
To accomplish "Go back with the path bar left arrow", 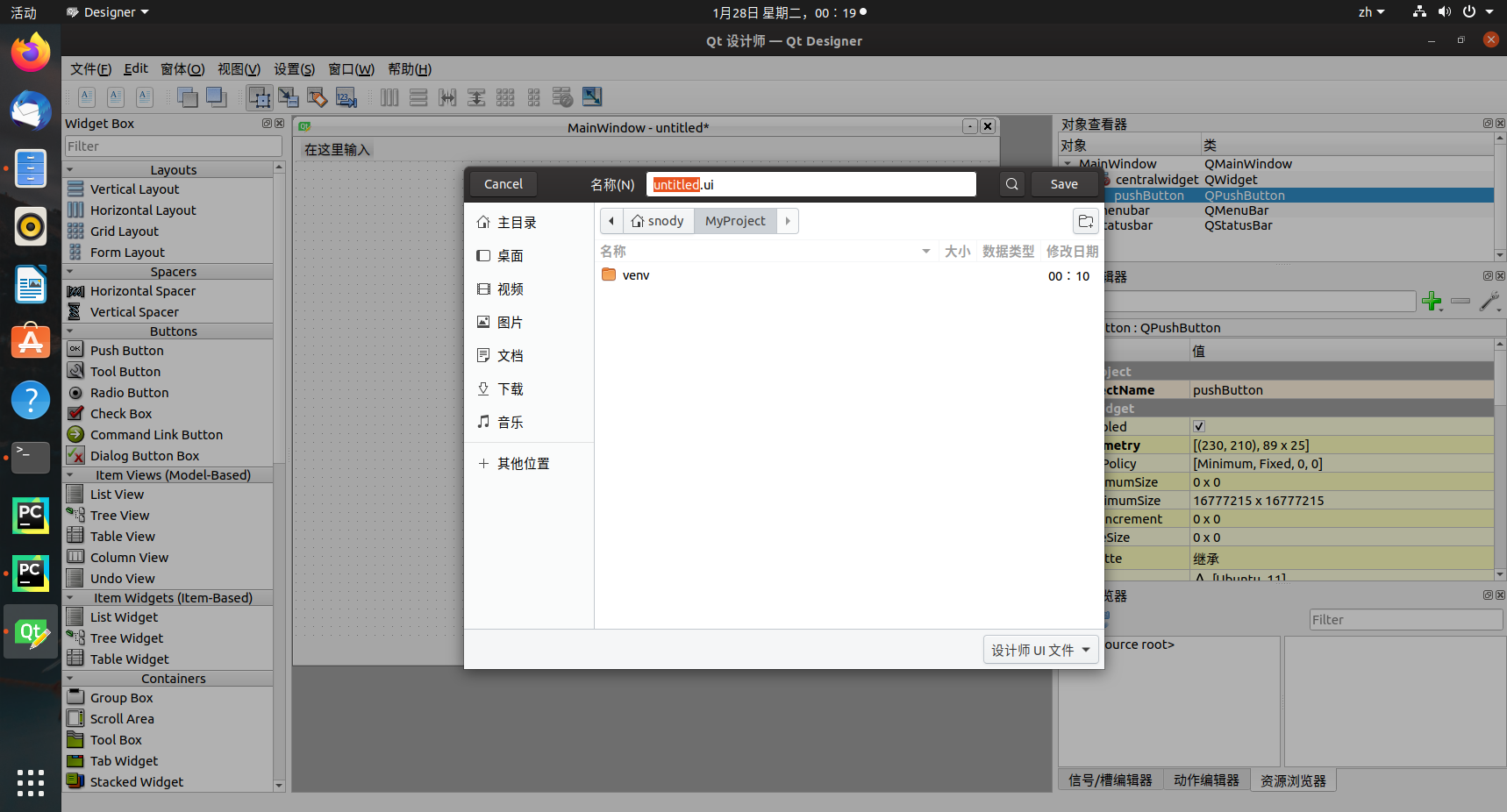I will pyautogui.click(x=611, y=221).
